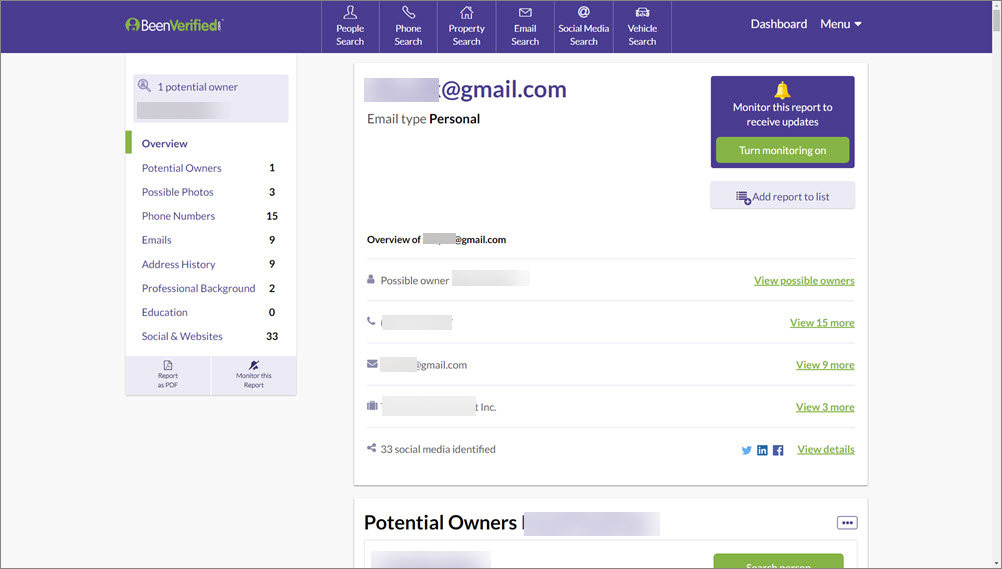Viewport: 1002px width, 569px height.
Task: Go to Property Search
Action: [x=466, y=26]
